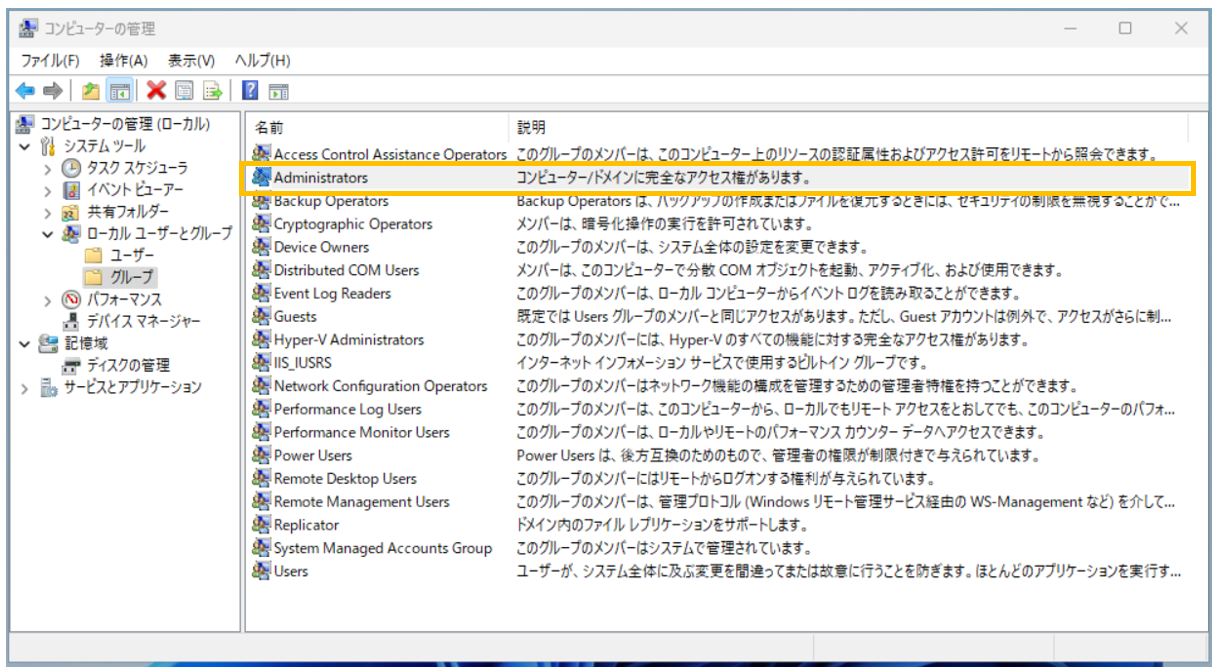
Task: Click the Properties toolbar icon
Action: pos(184,91)
